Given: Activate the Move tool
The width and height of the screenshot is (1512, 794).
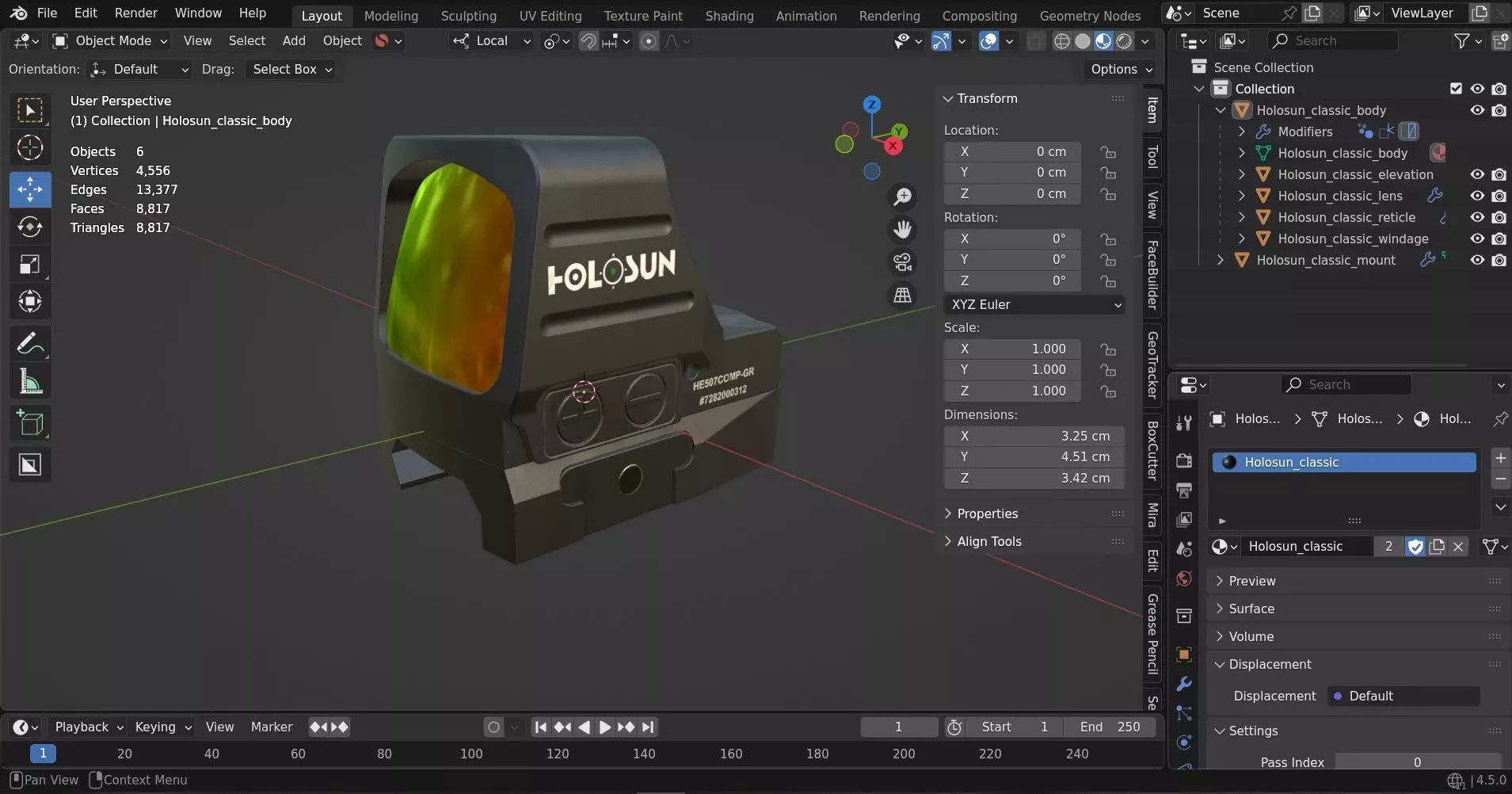Looking at the screenshot, I should click(x=30, y=189).
